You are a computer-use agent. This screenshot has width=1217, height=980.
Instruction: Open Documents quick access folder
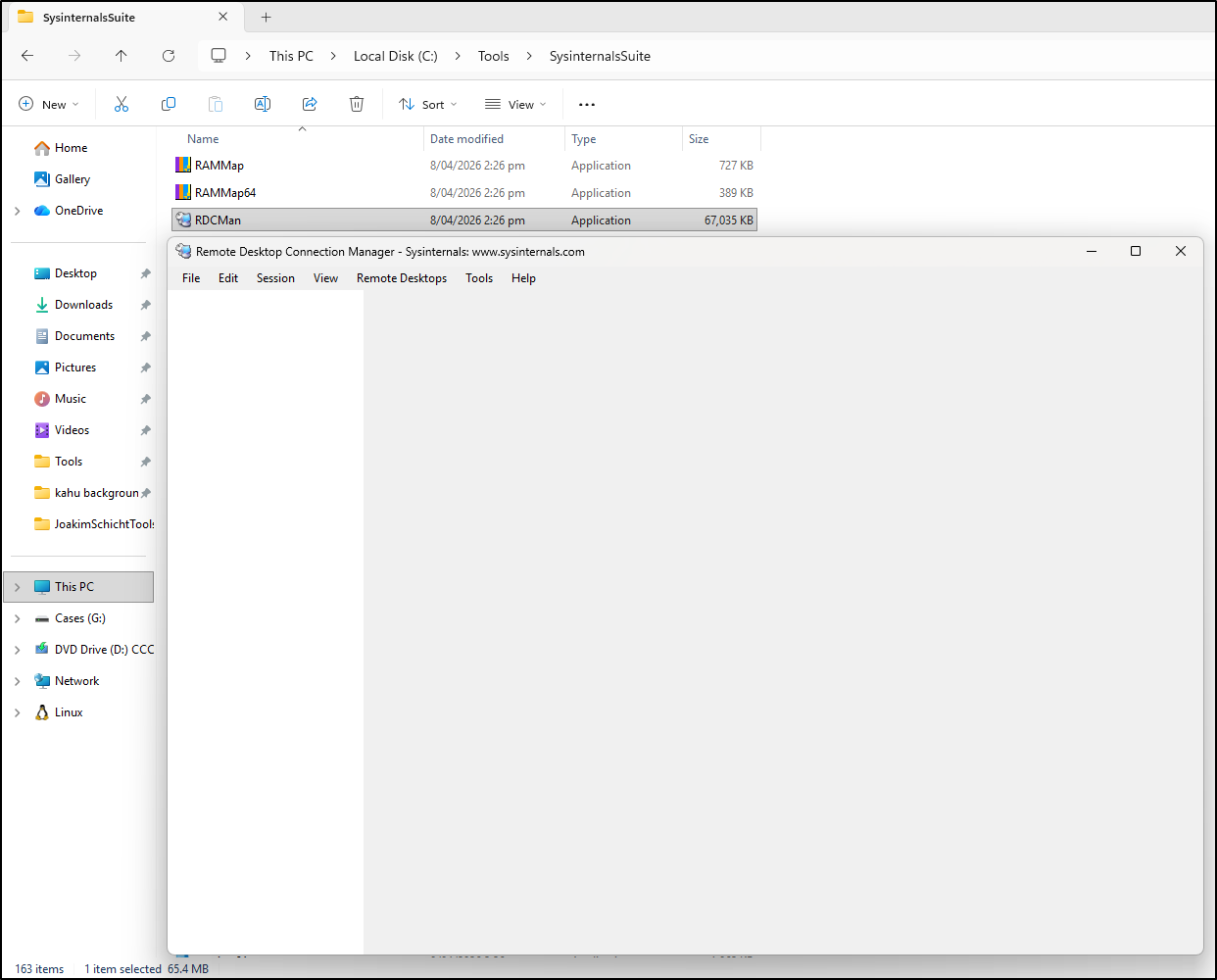(84, 336)
